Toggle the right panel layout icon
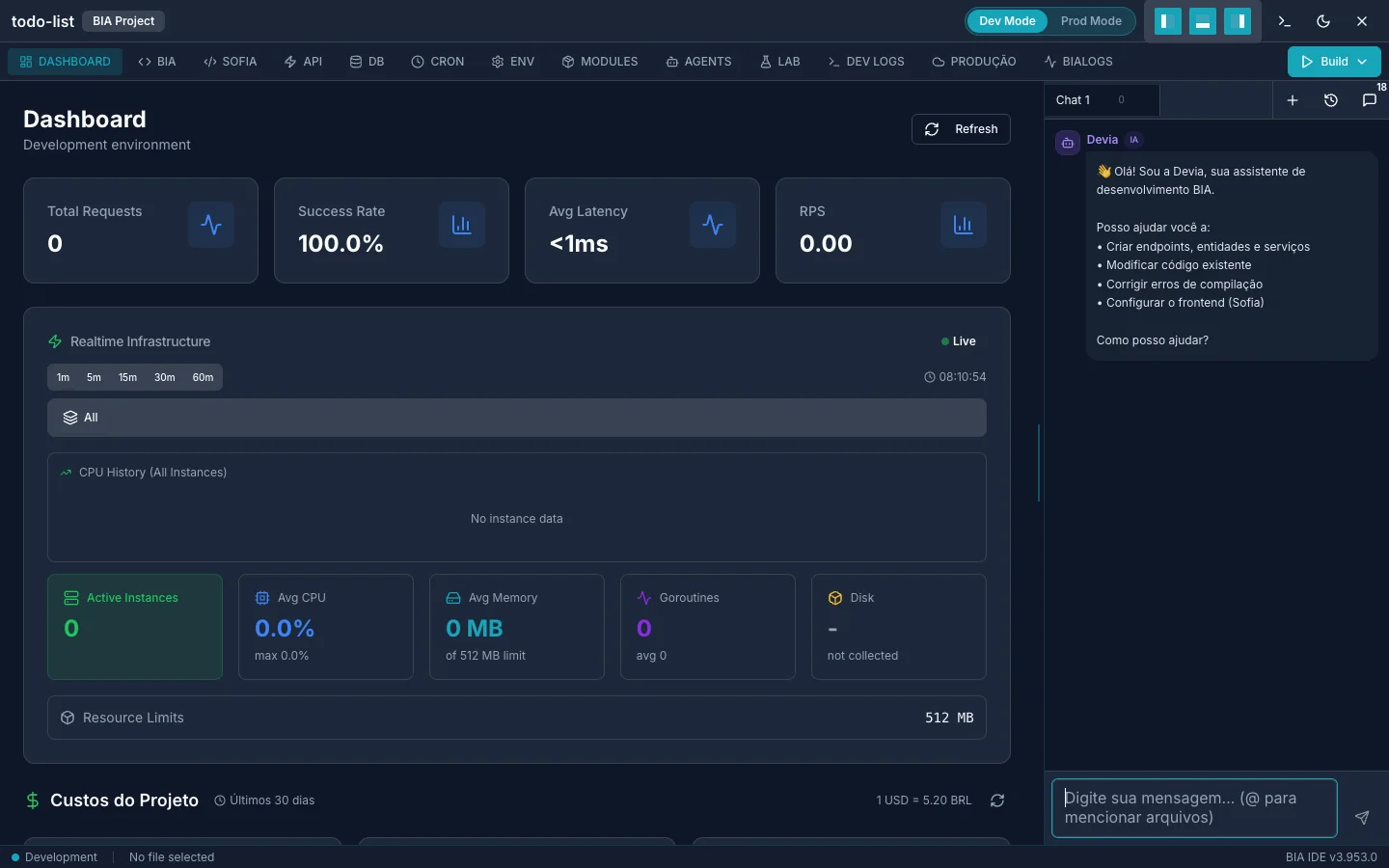 point(1238,21)
